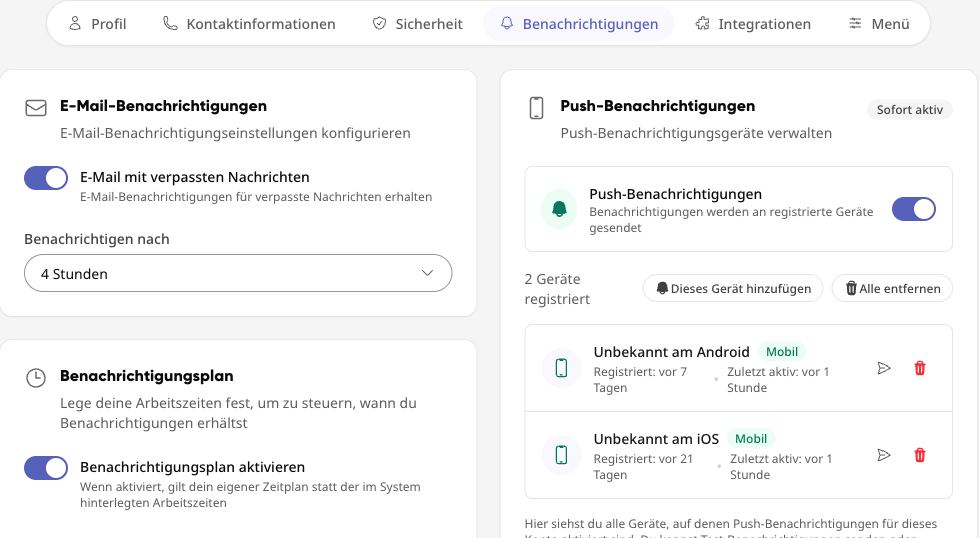Click the bell icon in Benachrichtigungen tab

tap(507, 24)
